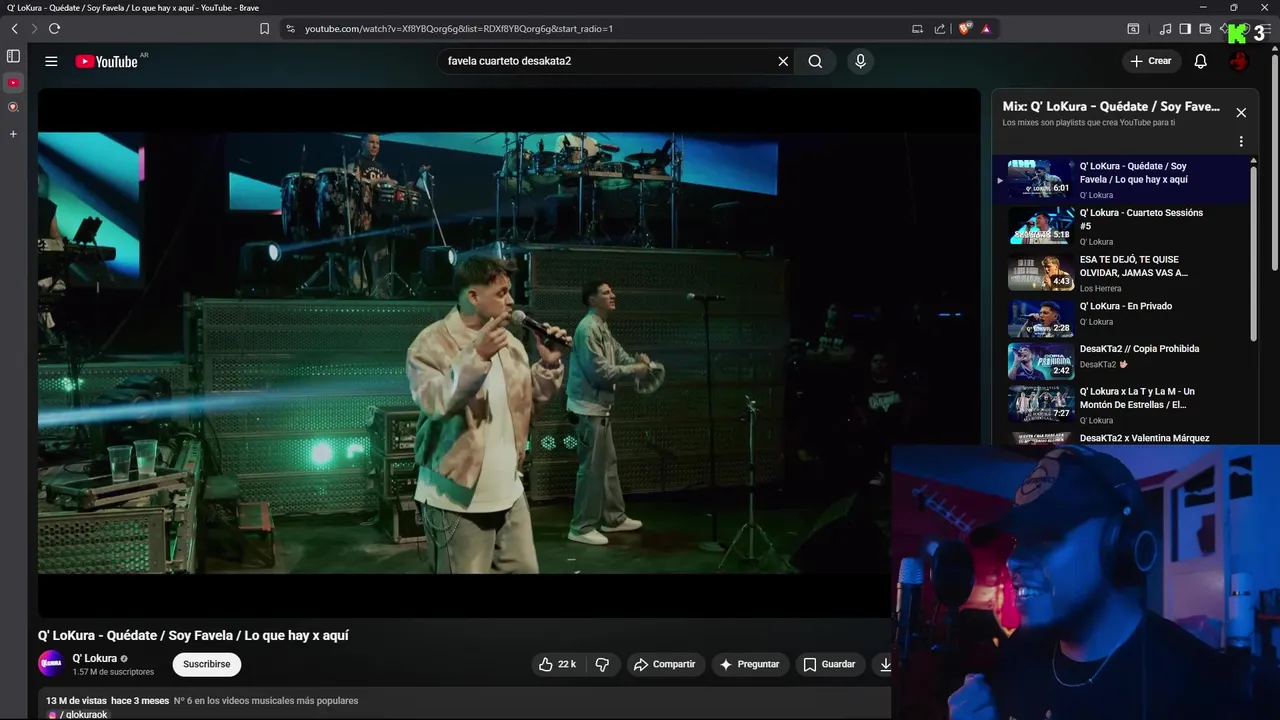Open Brave Rewards triangle icon
The image size is (1280, 720).
tap(986, 29)
